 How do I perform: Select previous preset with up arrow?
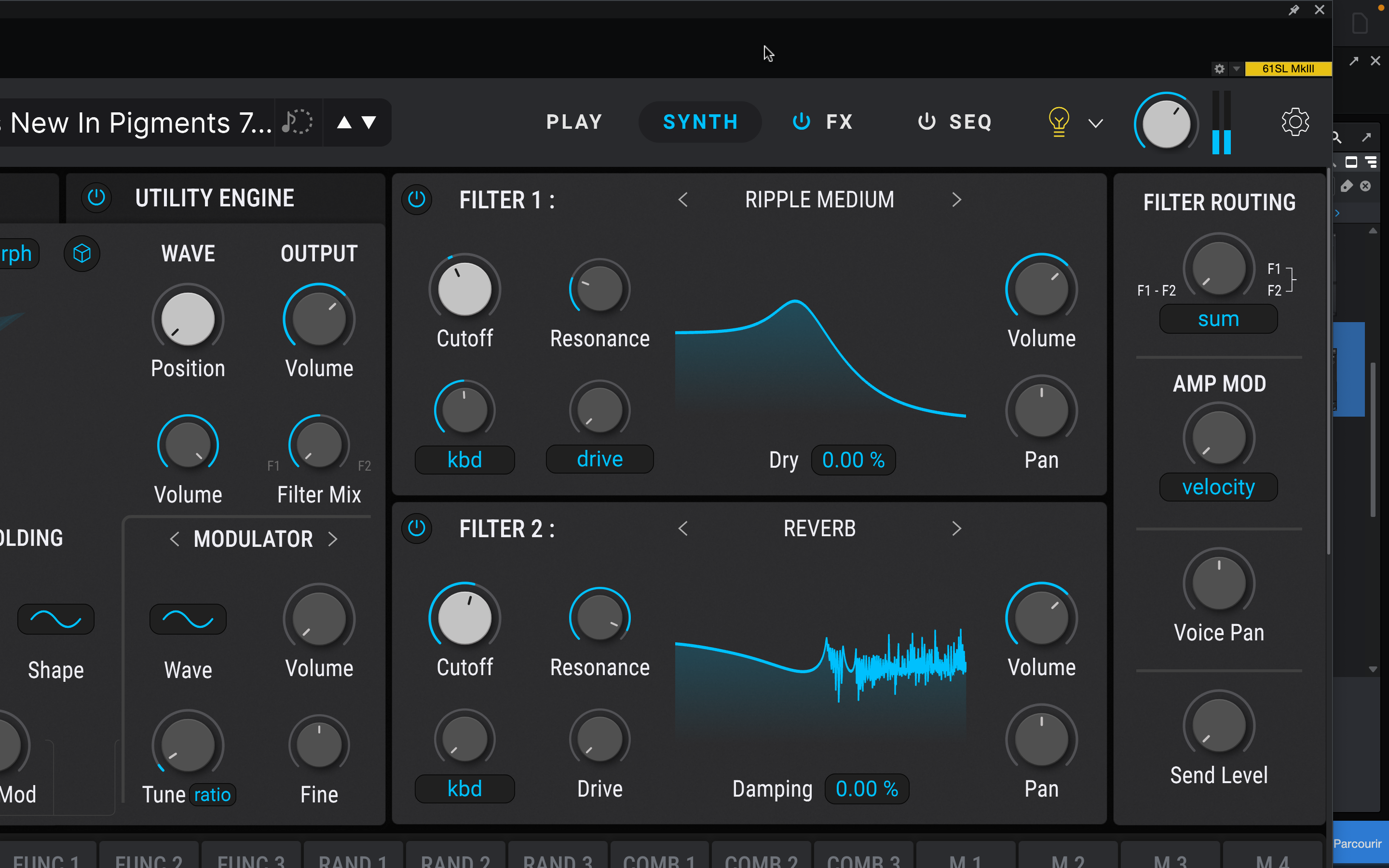(344, 122)
